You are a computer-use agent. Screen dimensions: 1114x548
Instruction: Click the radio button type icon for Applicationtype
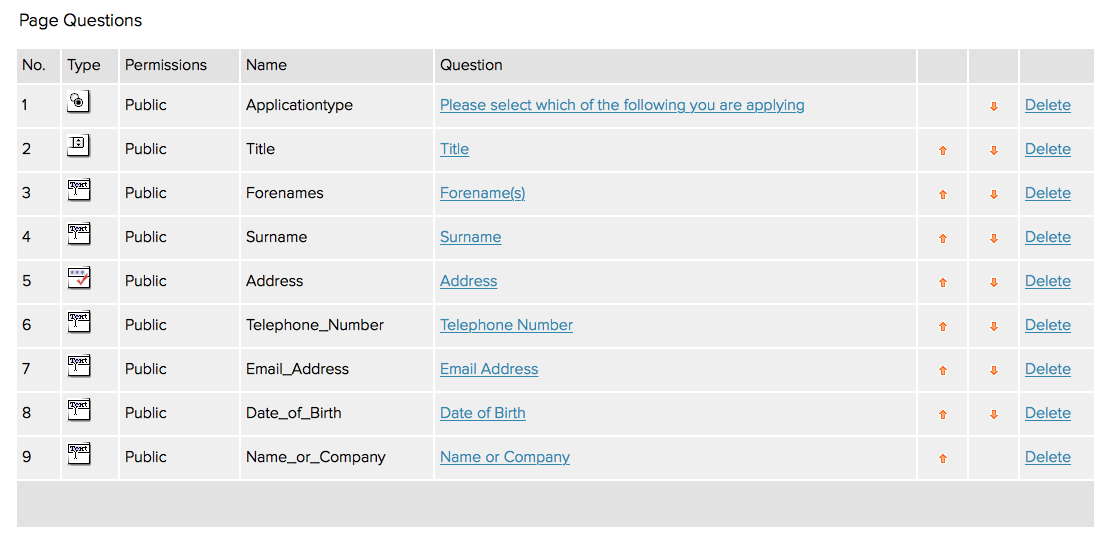pyautogui.click(x=78, y=101)
